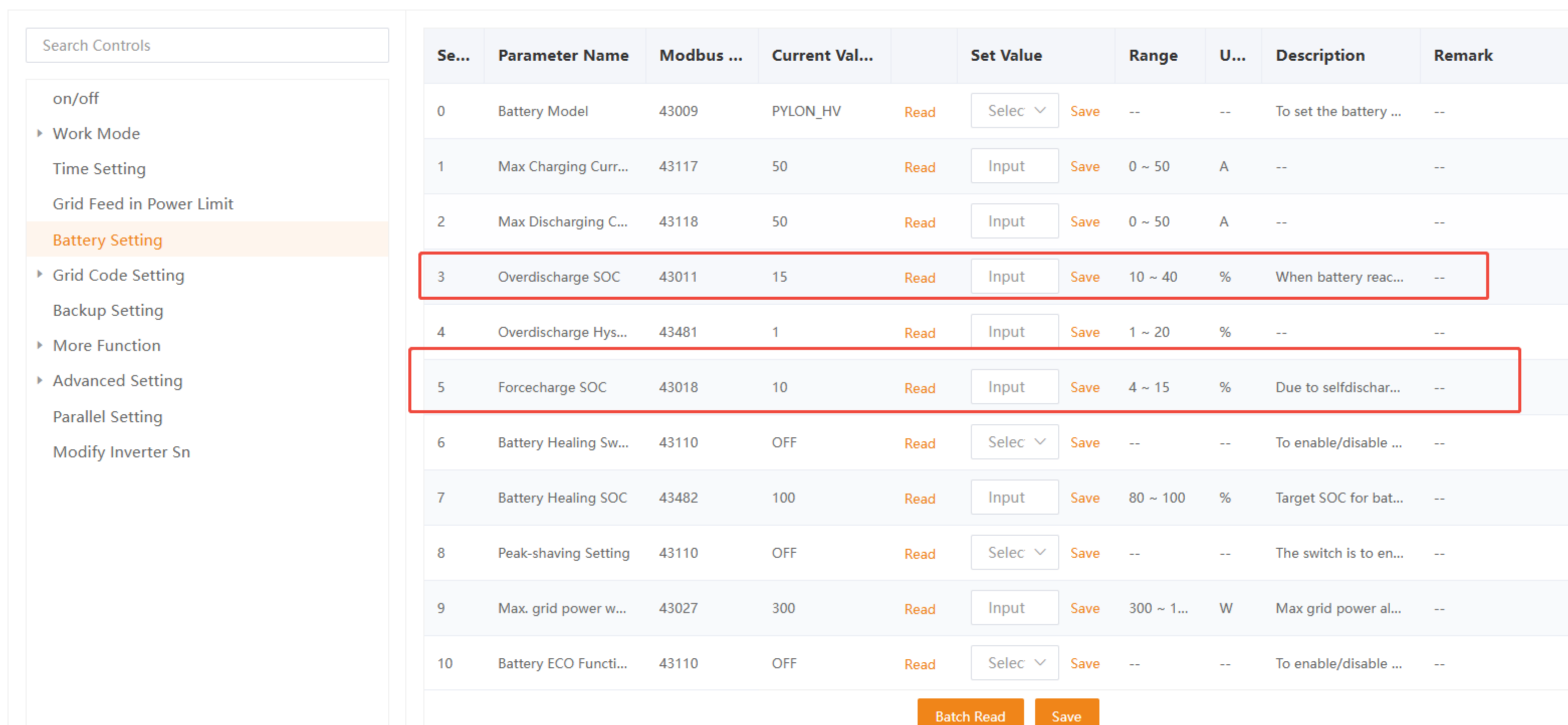This screenshot has width=1568, height=725.
Task: Read the Battery Healing SOC value
Action: click(x=919, y=499)
